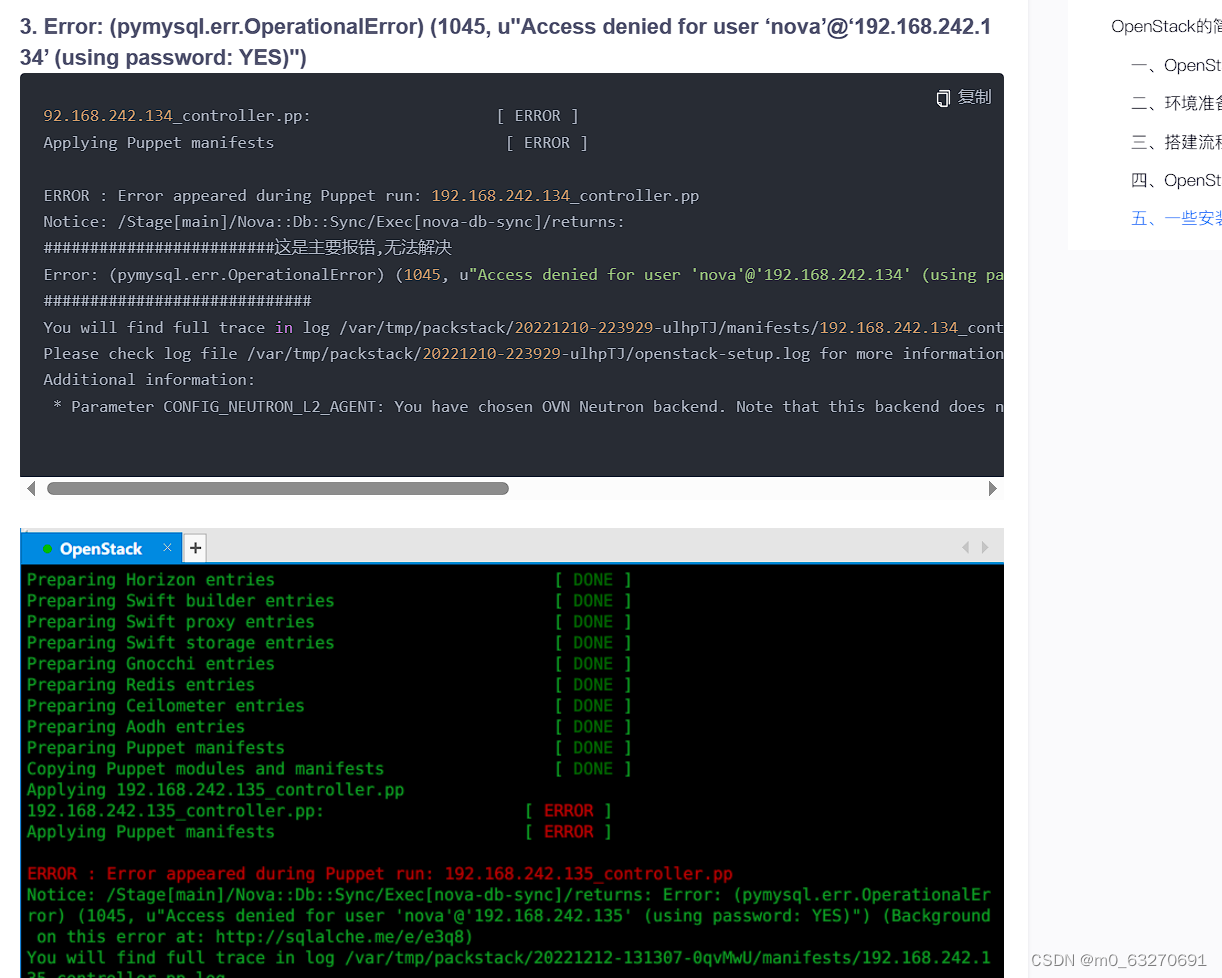Open a new terminal tab with plus button
This screenshot has height=978, width=1222.
click(x=196, y=548)
